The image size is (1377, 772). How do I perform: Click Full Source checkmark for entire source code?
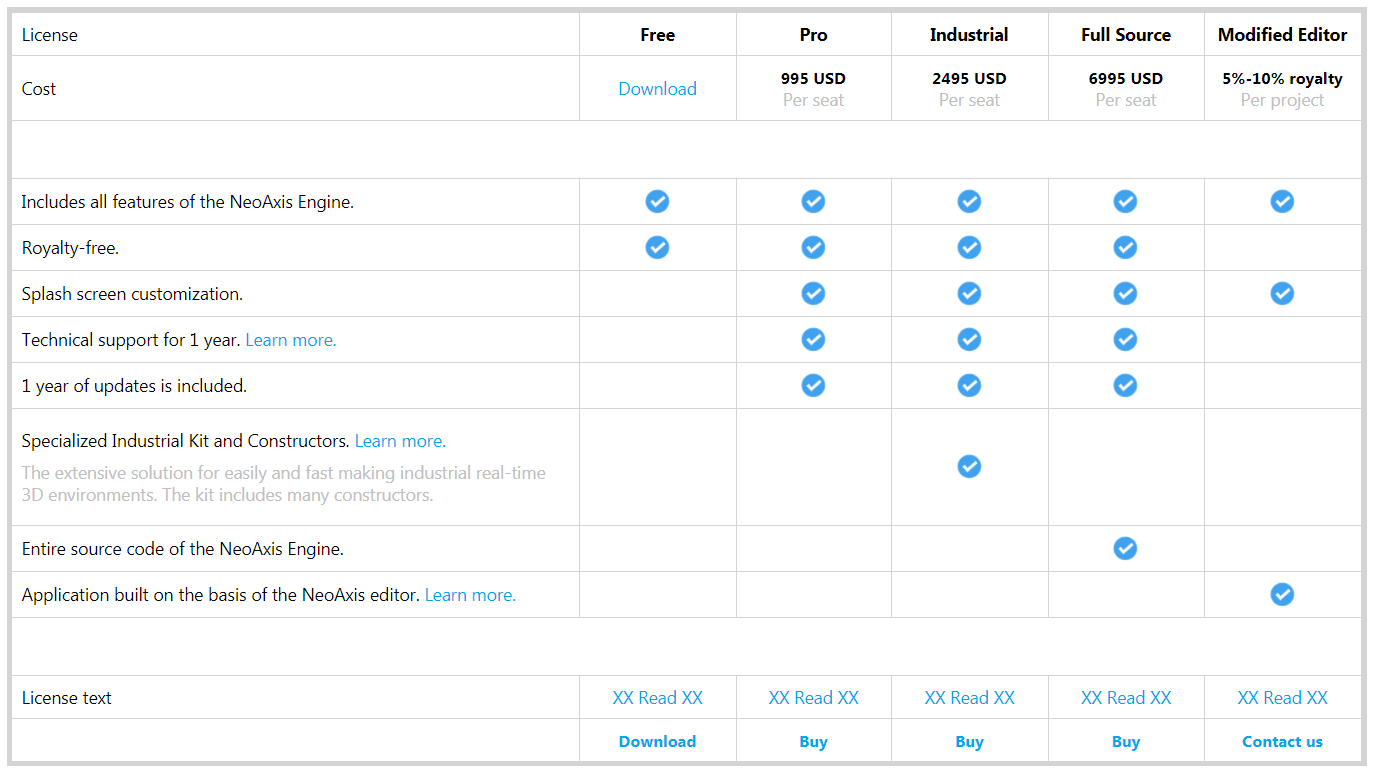(1125, 548)
